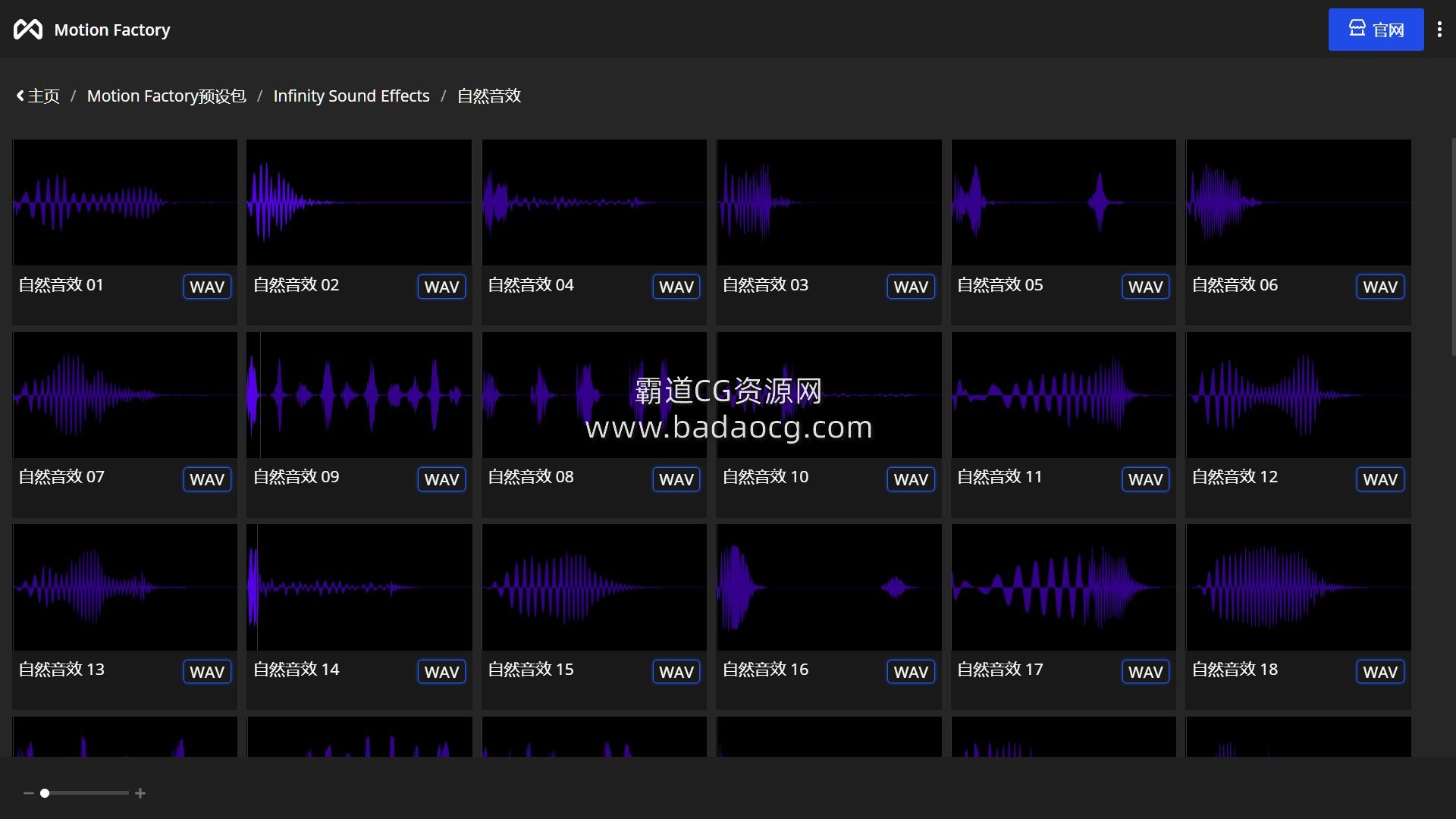1456x819 pixels.
Task: Click WAV badge of 自然音效 11
Action: pyautogui.click(x=1146, y=479)
